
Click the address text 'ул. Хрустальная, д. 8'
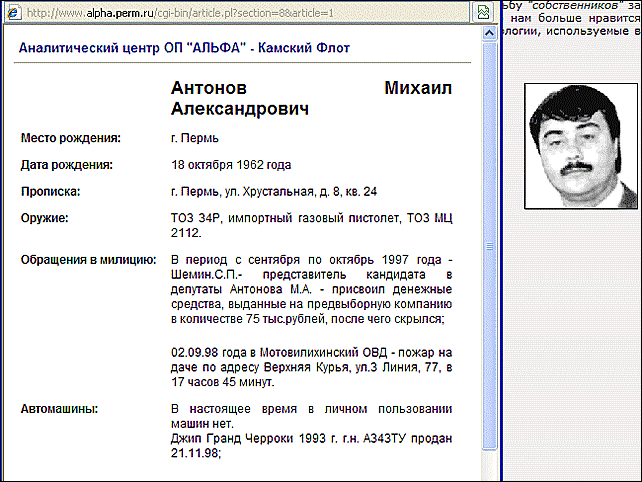pos(291,190)
